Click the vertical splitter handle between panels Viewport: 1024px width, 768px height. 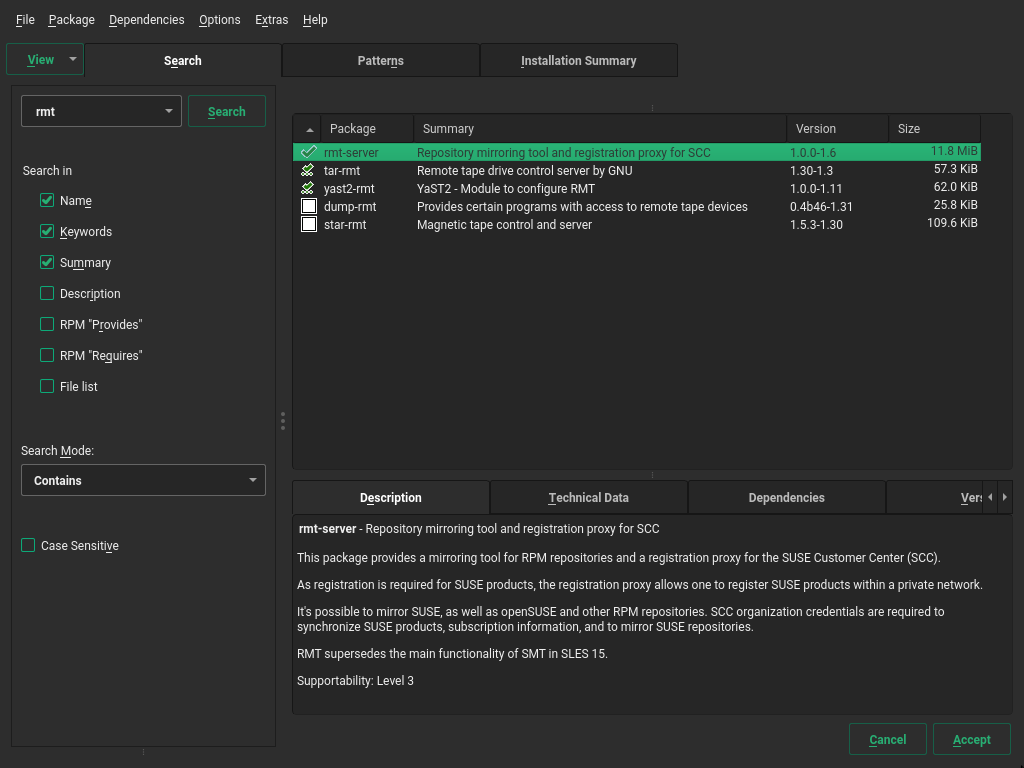[283, 421]
